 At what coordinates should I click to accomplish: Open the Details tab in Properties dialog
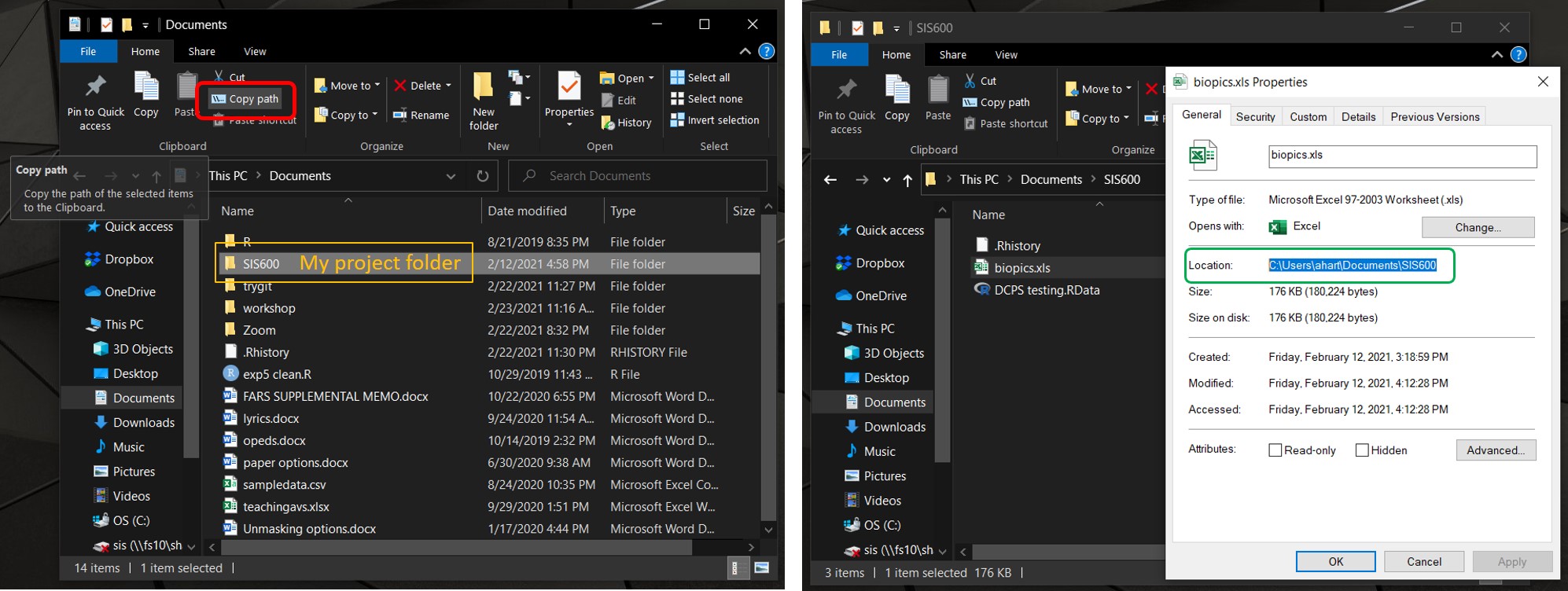point(1358,116)
